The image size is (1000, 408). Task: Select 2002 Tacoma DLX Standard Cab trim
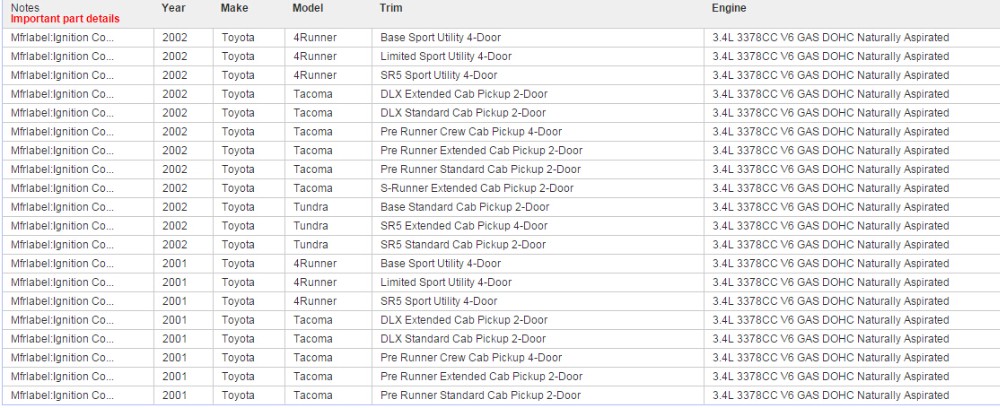[464, 113]
